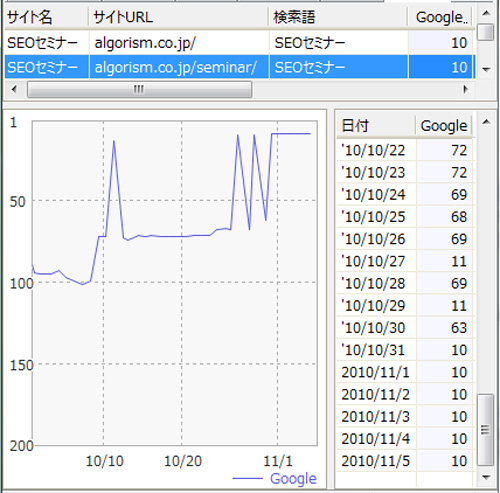Click the horizontal scrollbar right arrow
Viewport: 500px width, 493px height.
coord(466,89)
